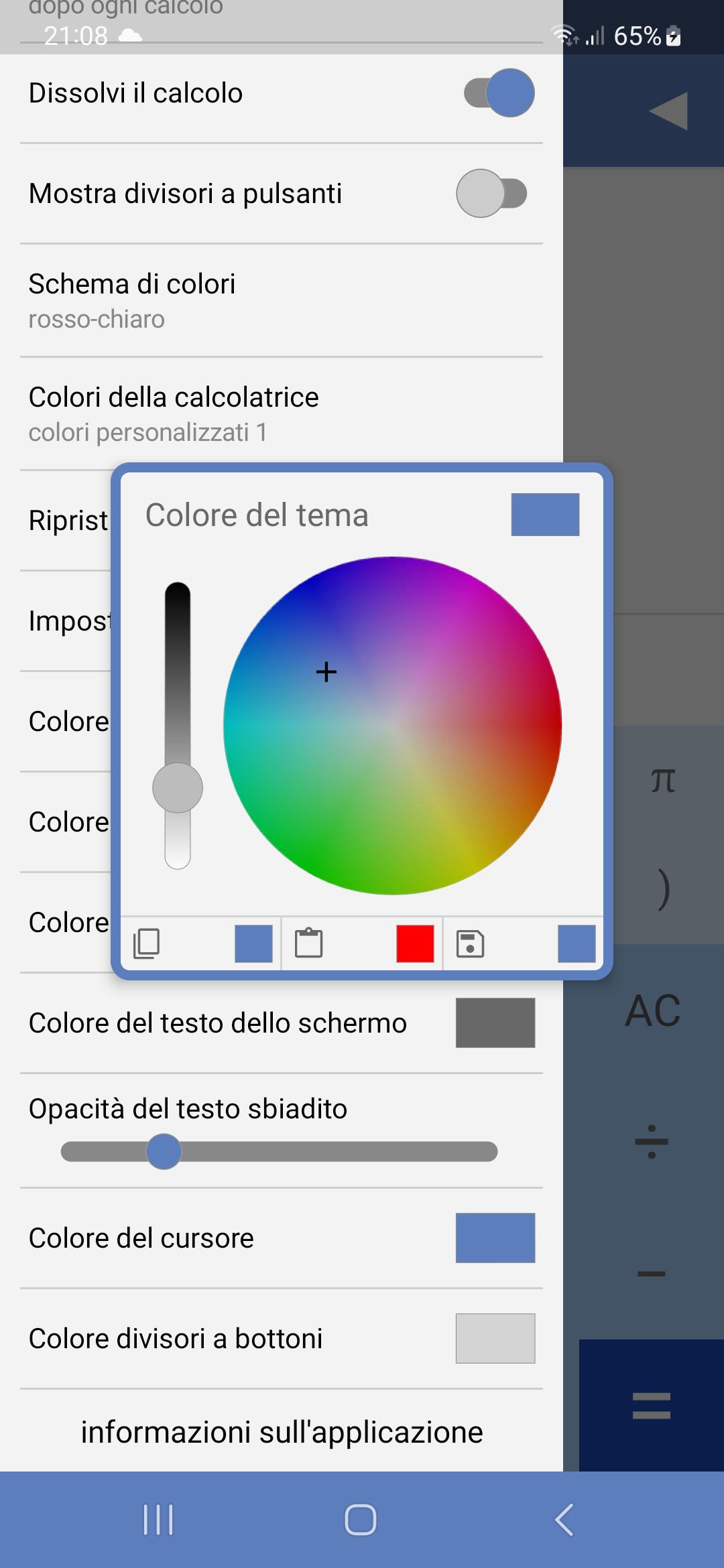
Task: Click the brightness slider handle in color picker
Action: [178, 788]
